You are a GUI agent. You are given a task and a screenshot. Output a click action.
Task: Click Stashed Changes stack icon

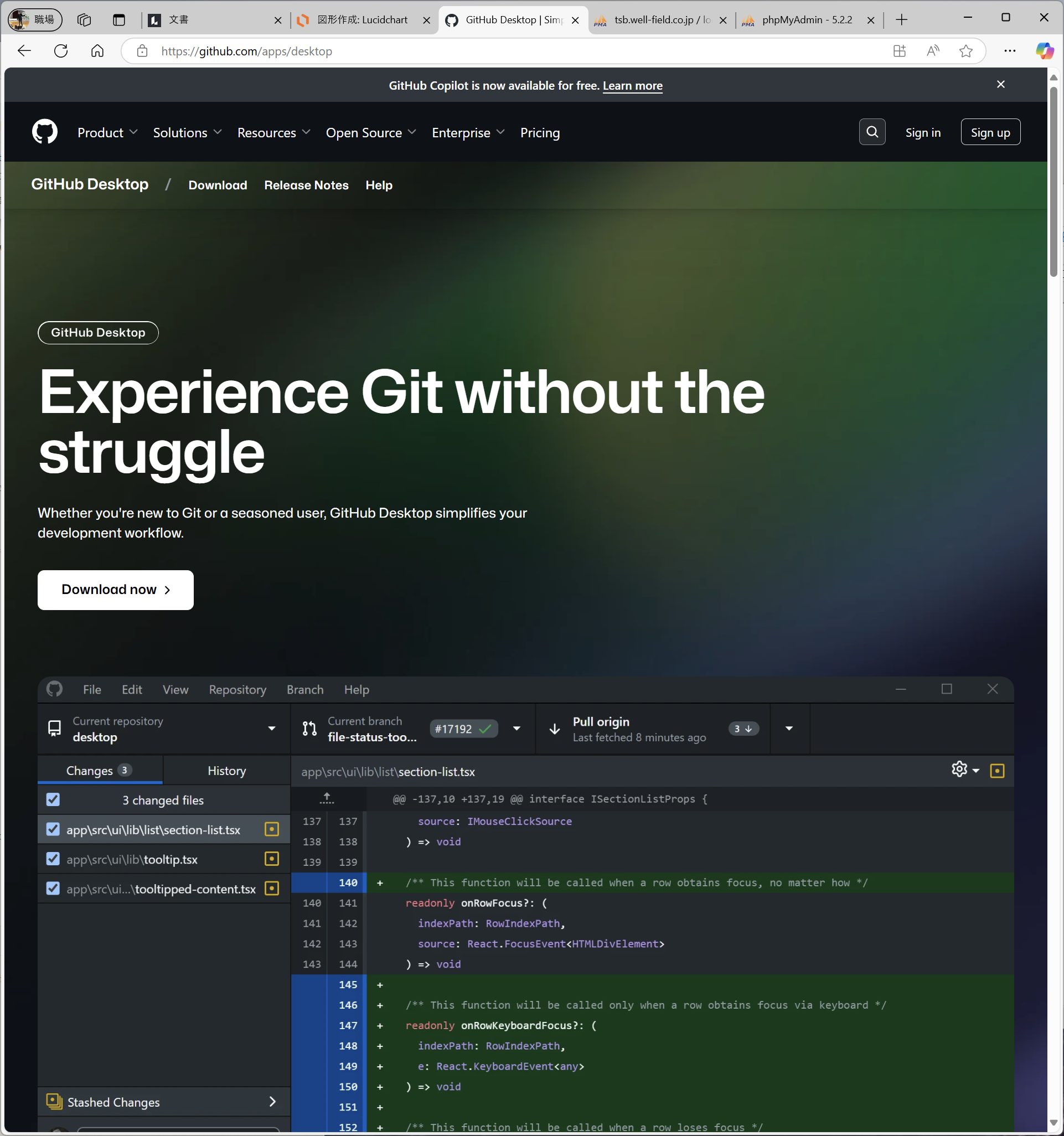[x=54, y=1101]
